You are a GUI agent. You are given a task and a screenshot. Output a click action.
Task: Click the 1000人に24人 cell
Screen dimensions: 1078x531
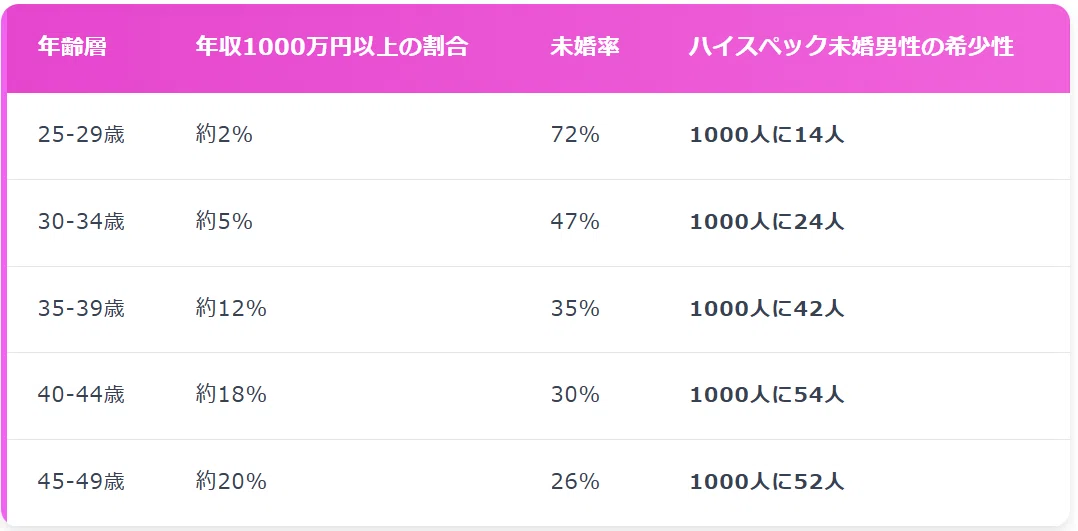[767, 221]
